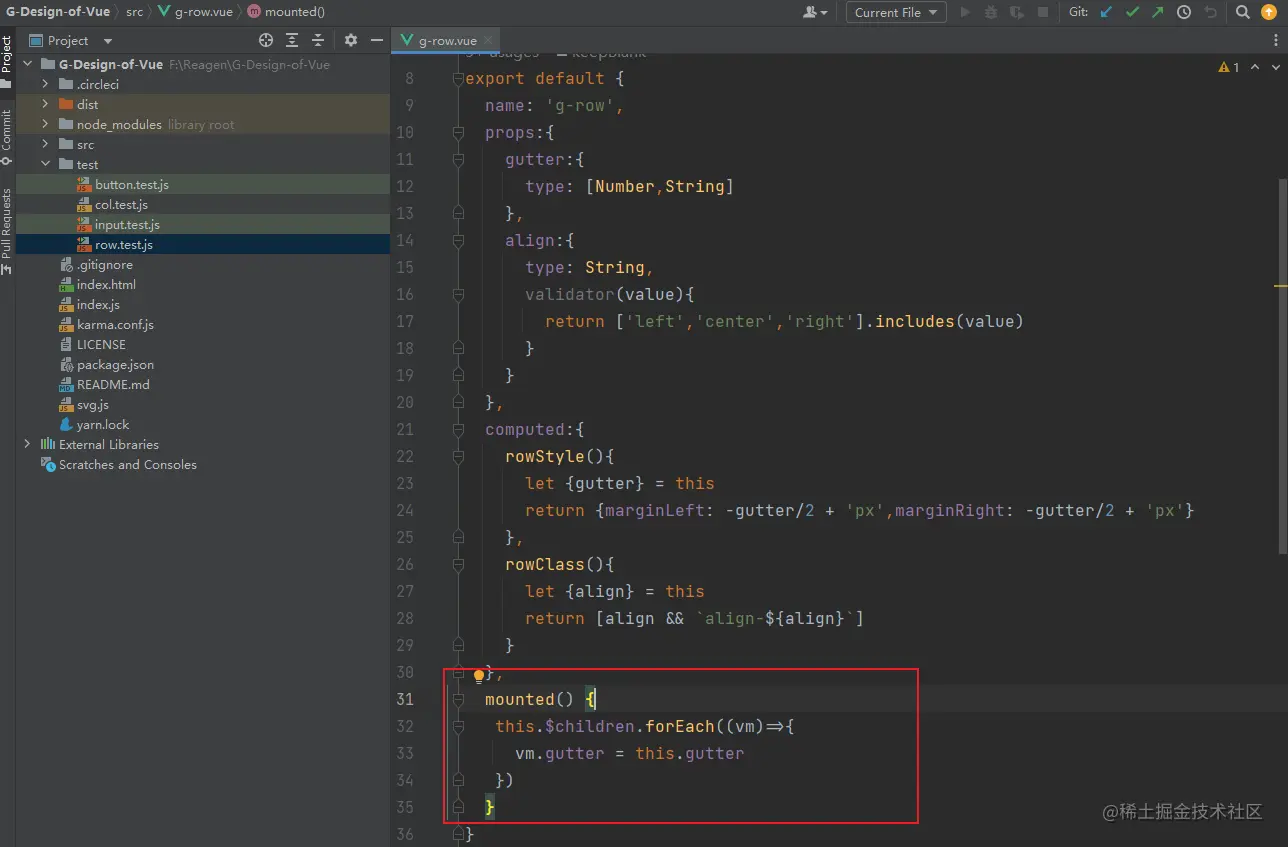Viewport: 1288px width, 847px height.
Task: Click the Run play icon
Action: [x=965, y=12]
